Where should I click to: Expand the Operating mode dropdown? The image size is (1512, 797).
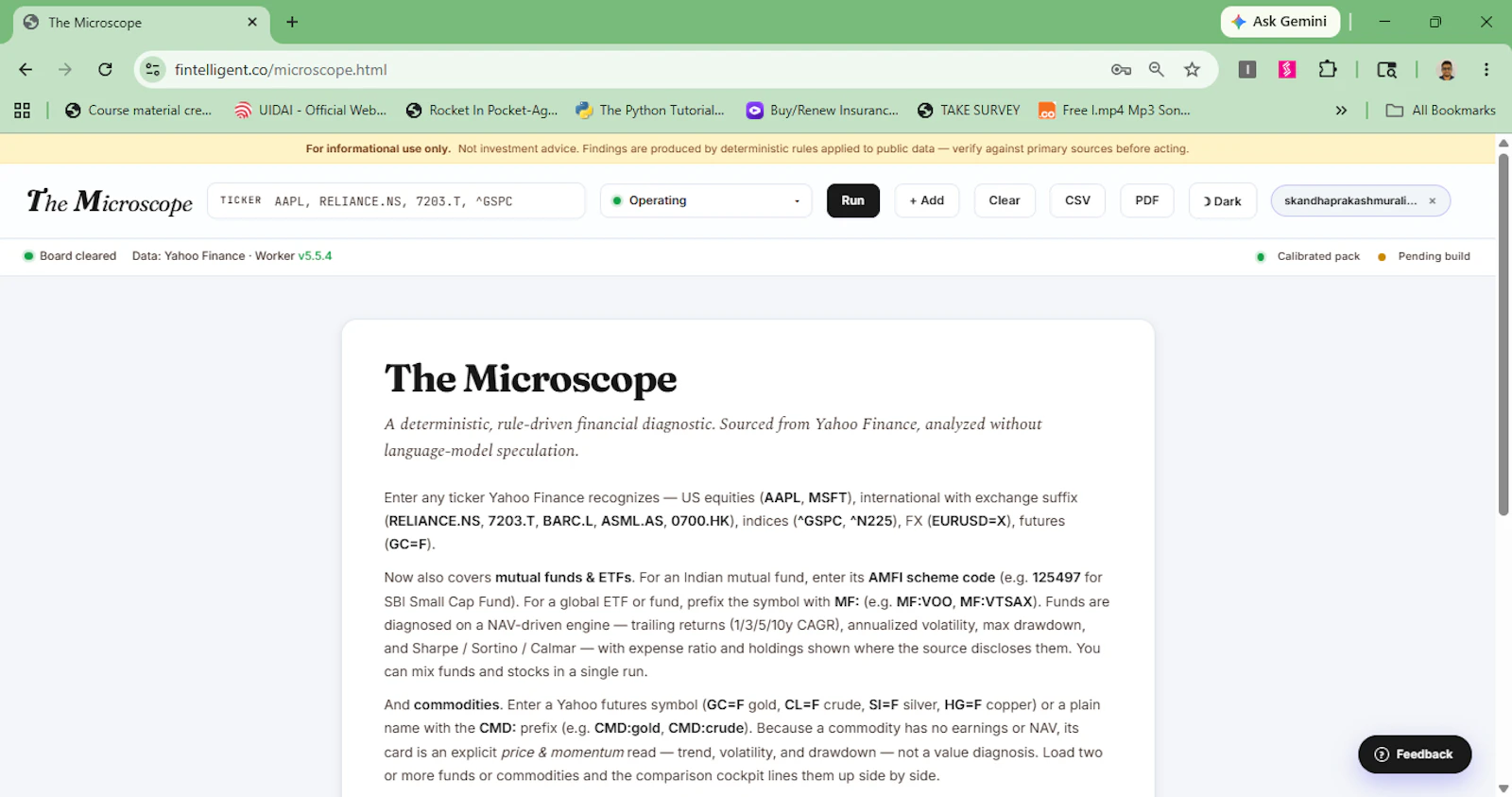click(x=706, y=200)
